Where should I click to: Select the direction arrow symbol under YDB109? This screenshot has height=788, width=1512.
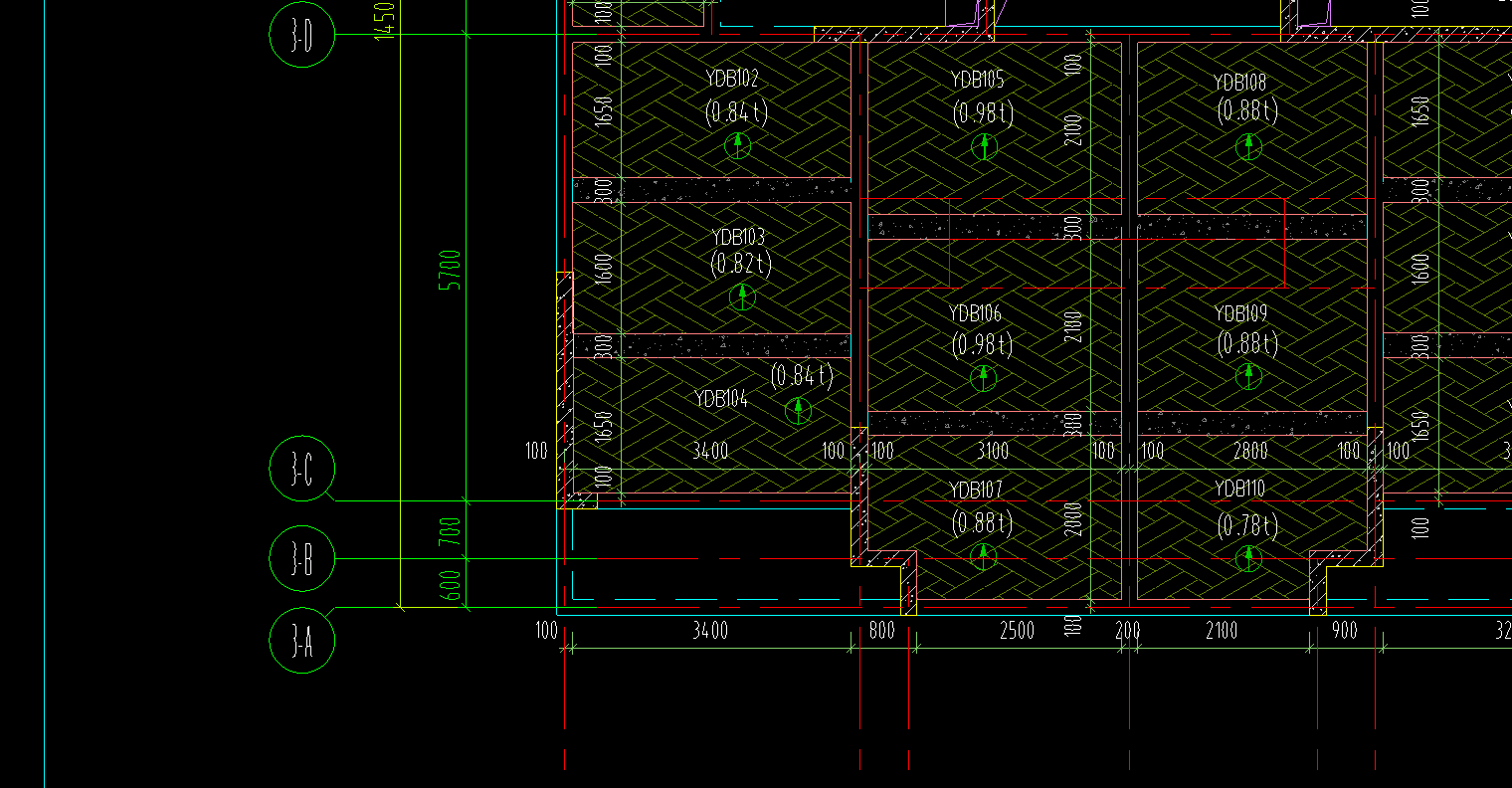tap(1248, 376)
